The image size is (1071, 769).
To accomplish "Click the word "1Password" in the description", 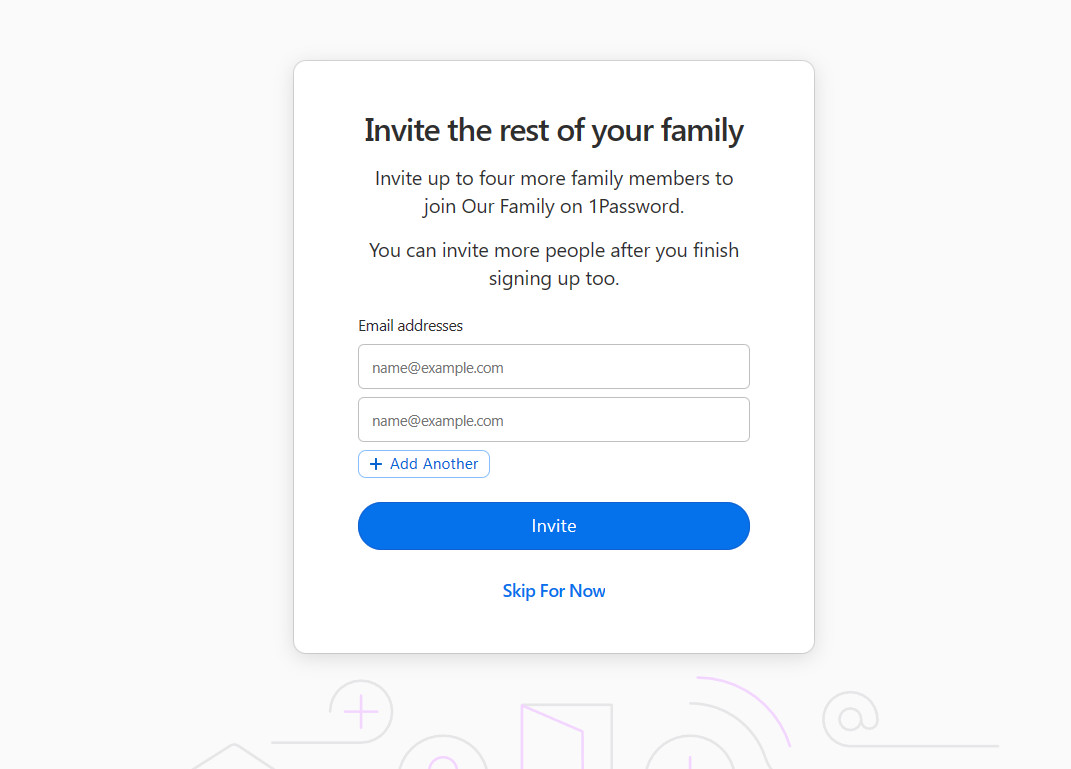I will 635,207.
